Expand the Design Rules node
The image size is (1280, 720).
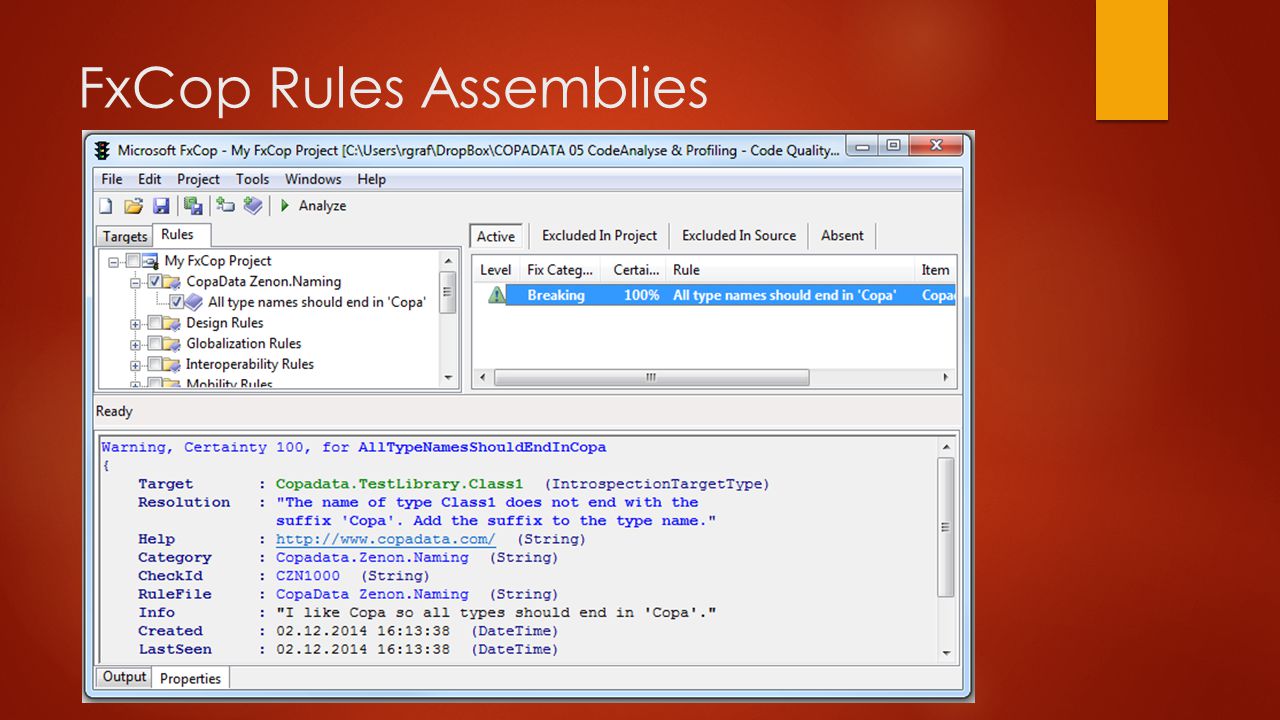pos(136,323)
